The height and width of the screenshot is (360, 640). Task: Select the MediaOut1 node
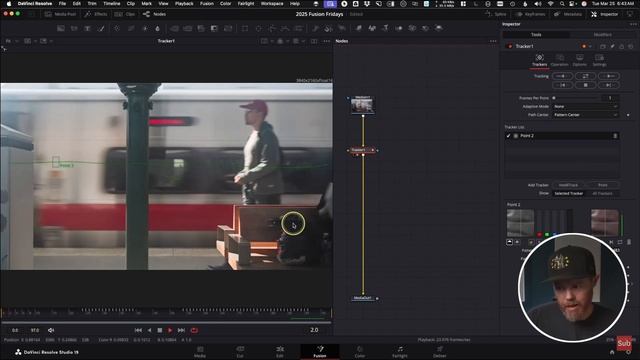pyautogui.click(x=362, y=298)
